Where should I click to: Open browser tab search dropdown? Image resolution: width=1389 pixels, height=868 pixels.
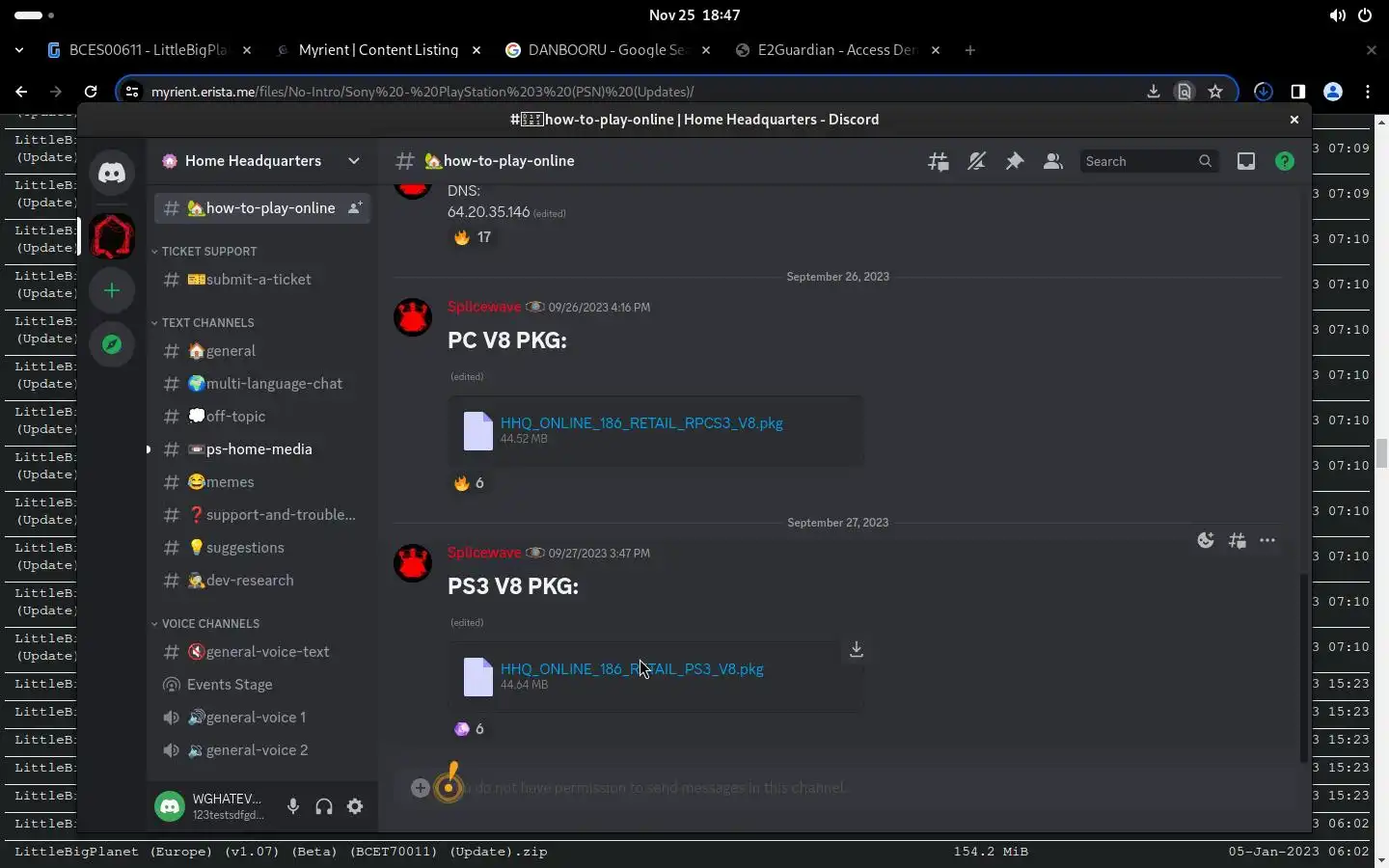tap(19, 50)
